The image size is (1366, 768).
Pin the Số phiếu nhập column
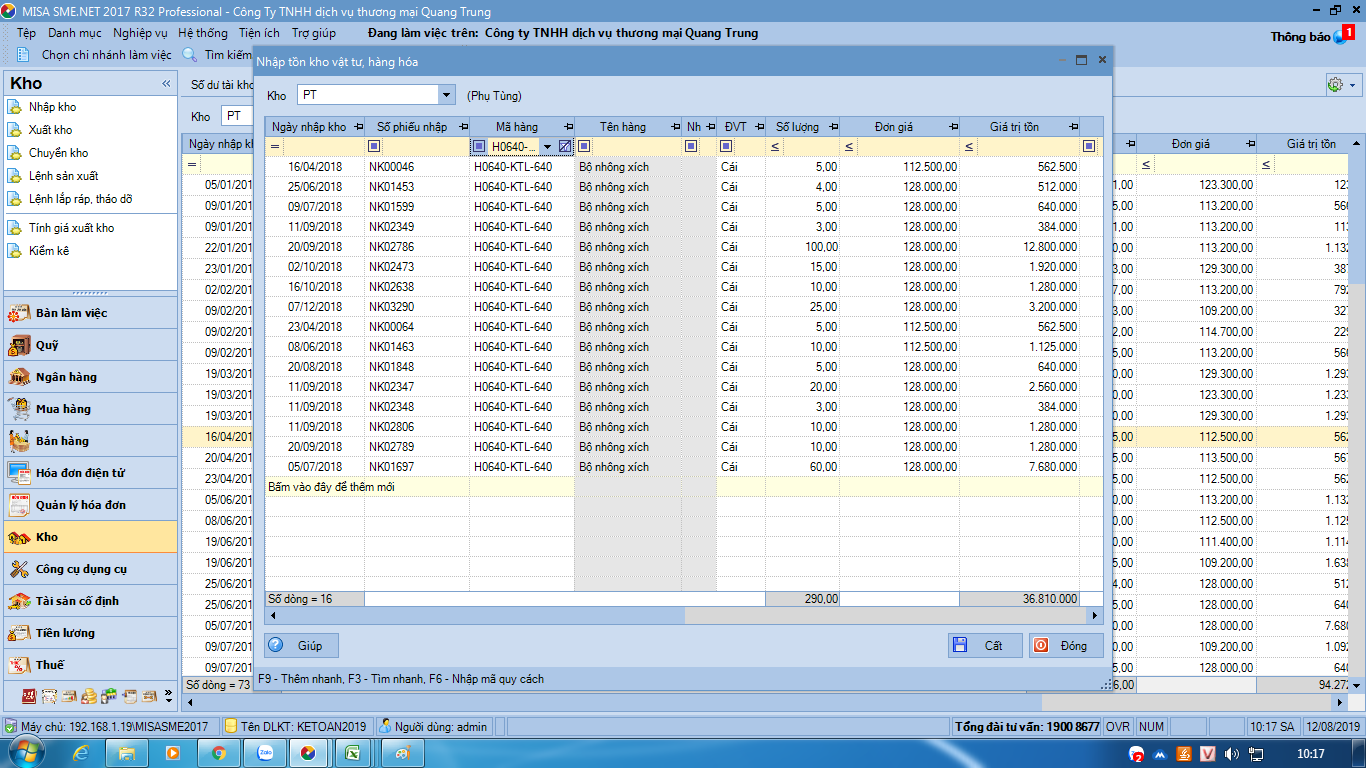coord(463,127)
